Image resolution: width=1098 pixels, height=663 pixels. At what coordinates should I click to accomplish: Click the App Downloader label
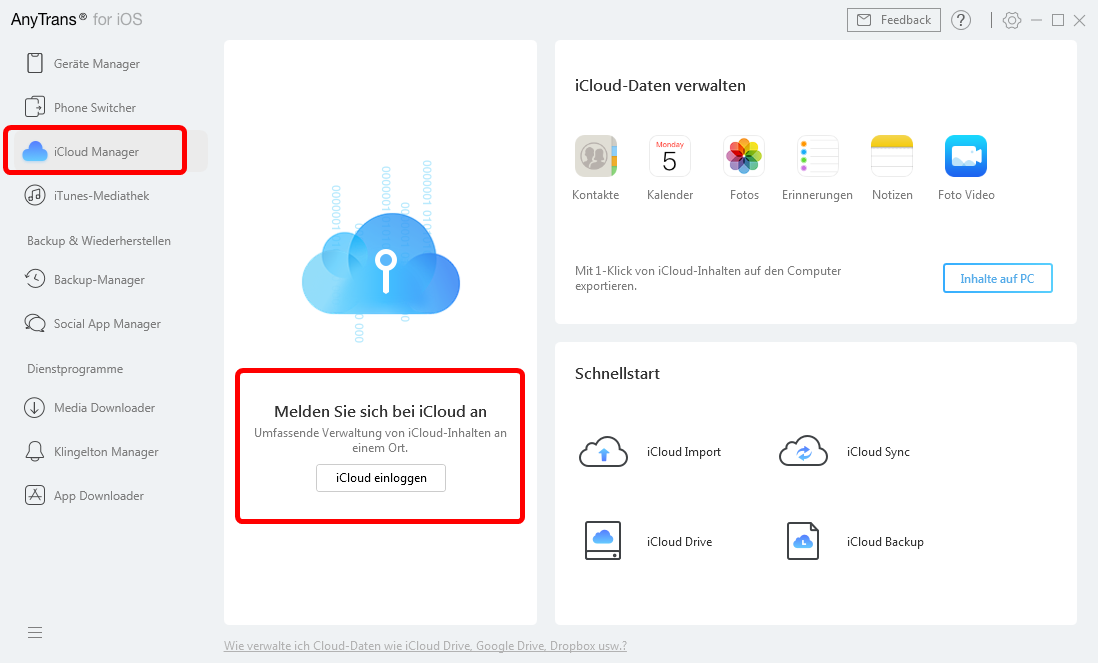point(99,496)
